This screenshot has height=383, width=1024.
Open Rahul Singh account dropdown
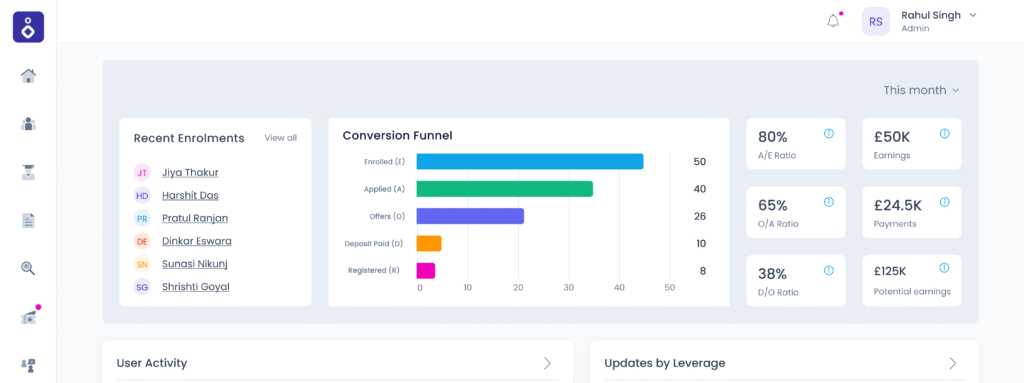(x=972, y=15)
